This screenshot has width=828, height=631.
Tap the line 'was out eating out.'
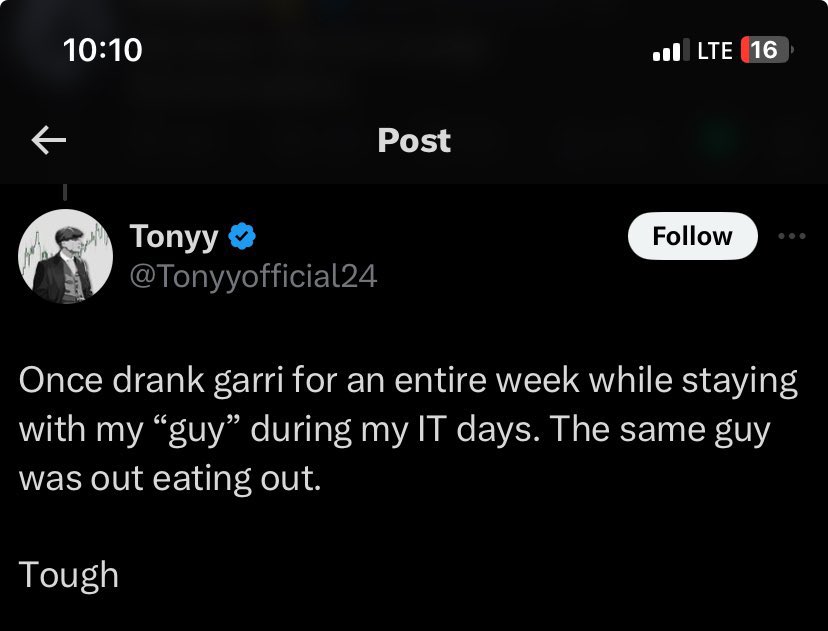click(170, 478)
